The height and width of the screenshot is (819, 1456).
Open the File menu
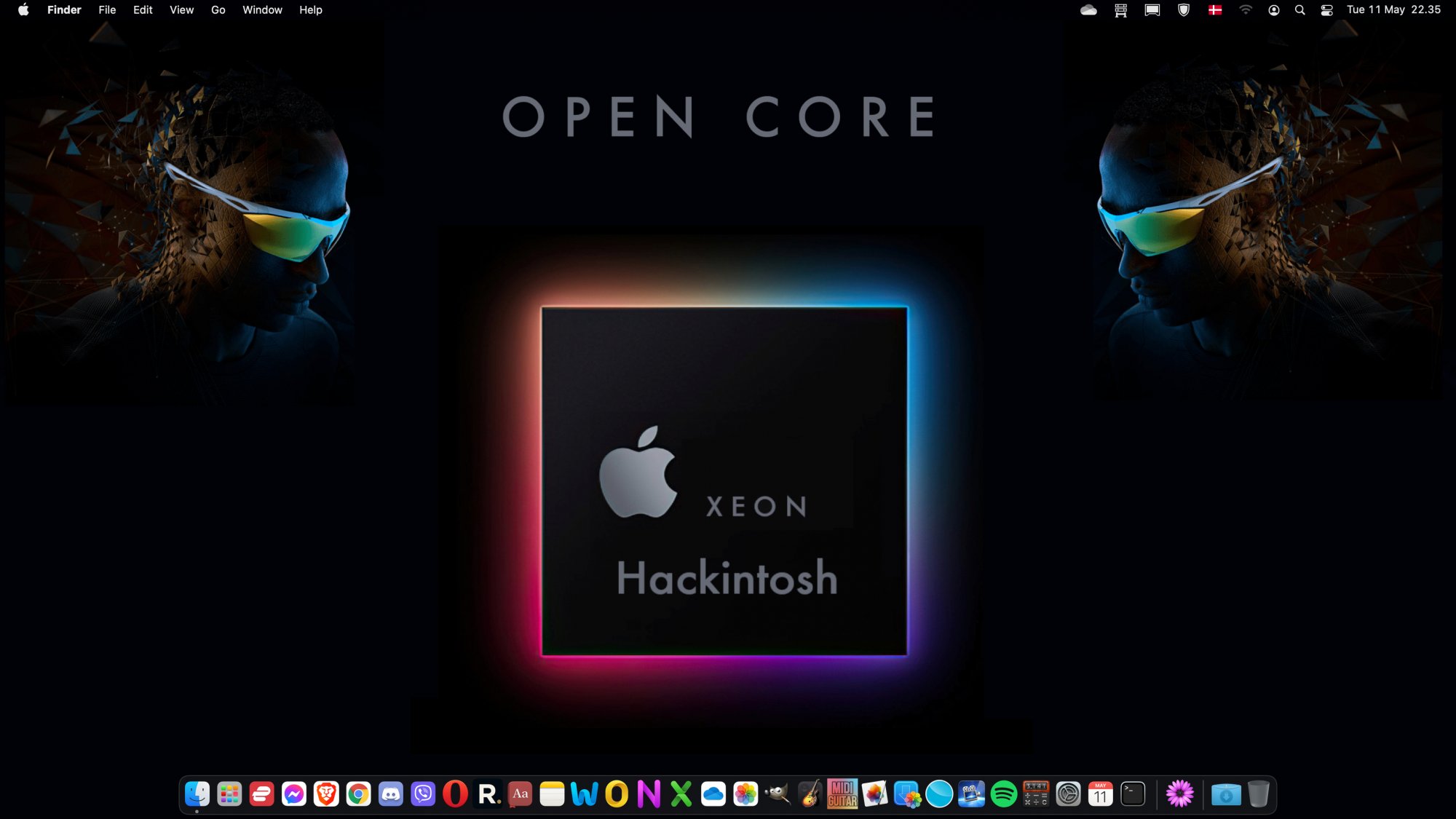click(x=107, y=9)
